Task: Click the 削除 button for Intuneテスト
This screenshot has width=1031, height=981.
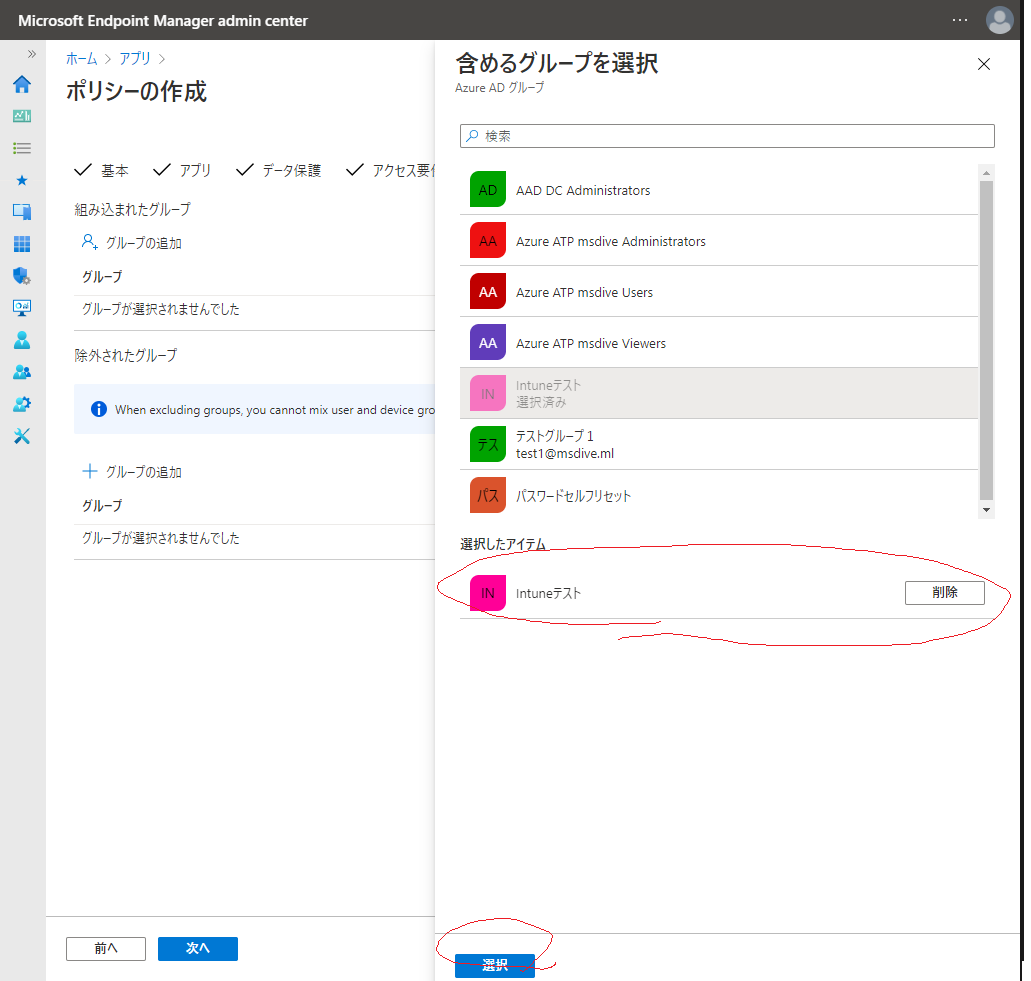Action: point(944,592)
